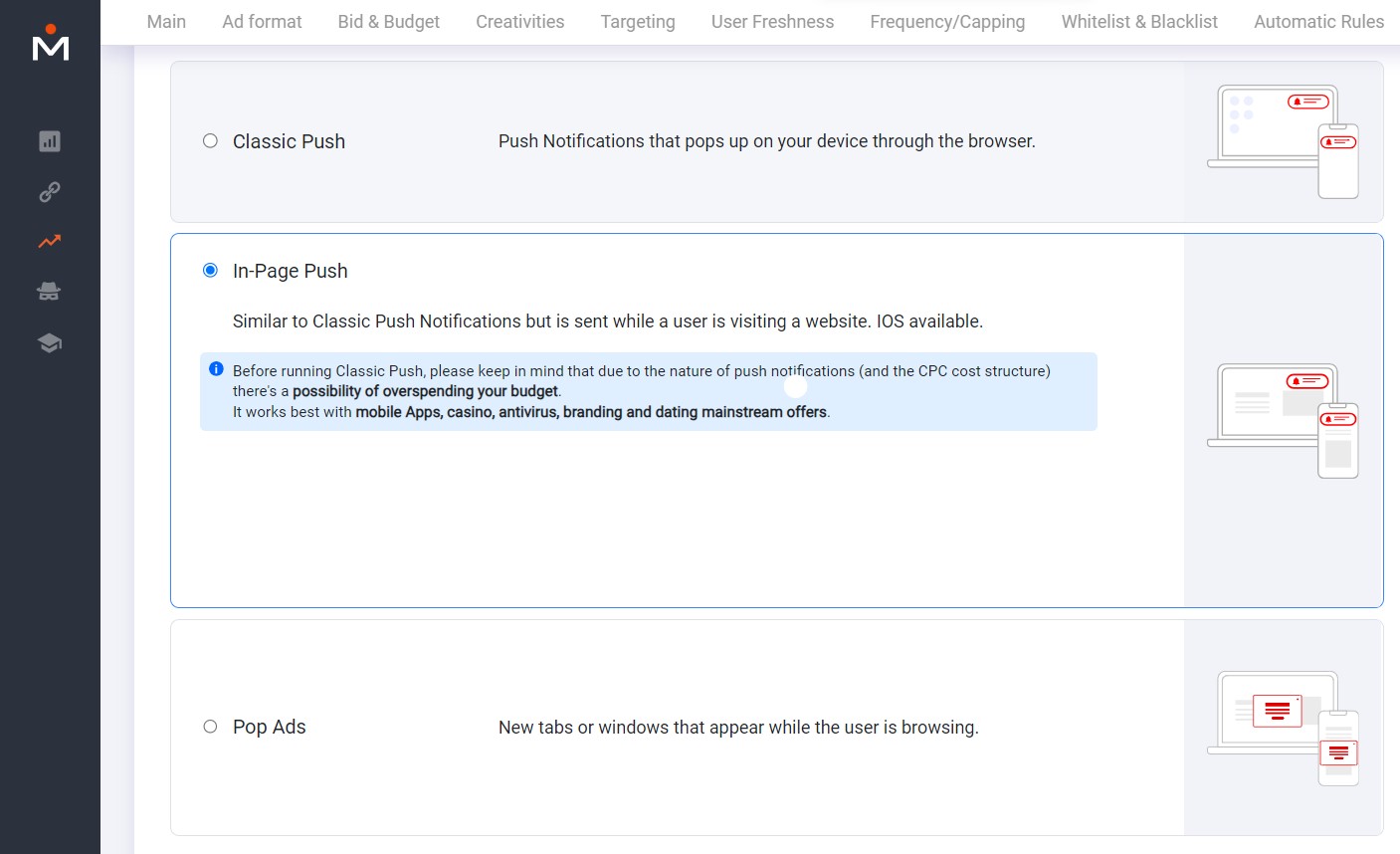
Task: Switch to the Main tab
Action: [165, 21]
